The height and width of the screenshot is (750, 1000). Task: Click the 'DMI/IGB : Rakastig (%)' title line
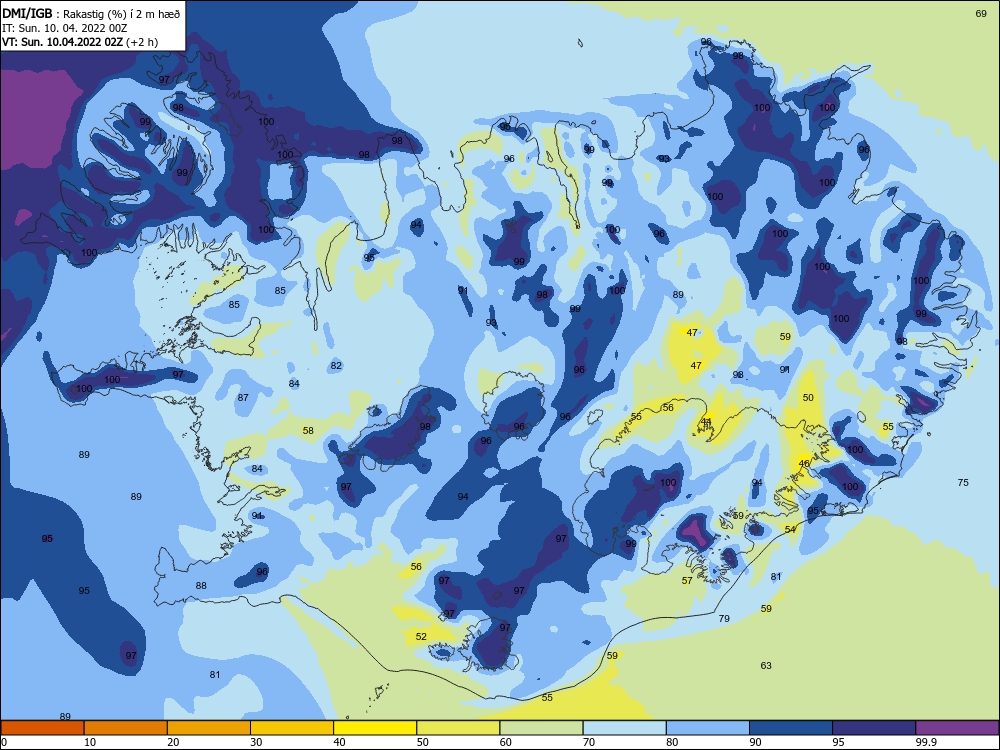(91, 13)
